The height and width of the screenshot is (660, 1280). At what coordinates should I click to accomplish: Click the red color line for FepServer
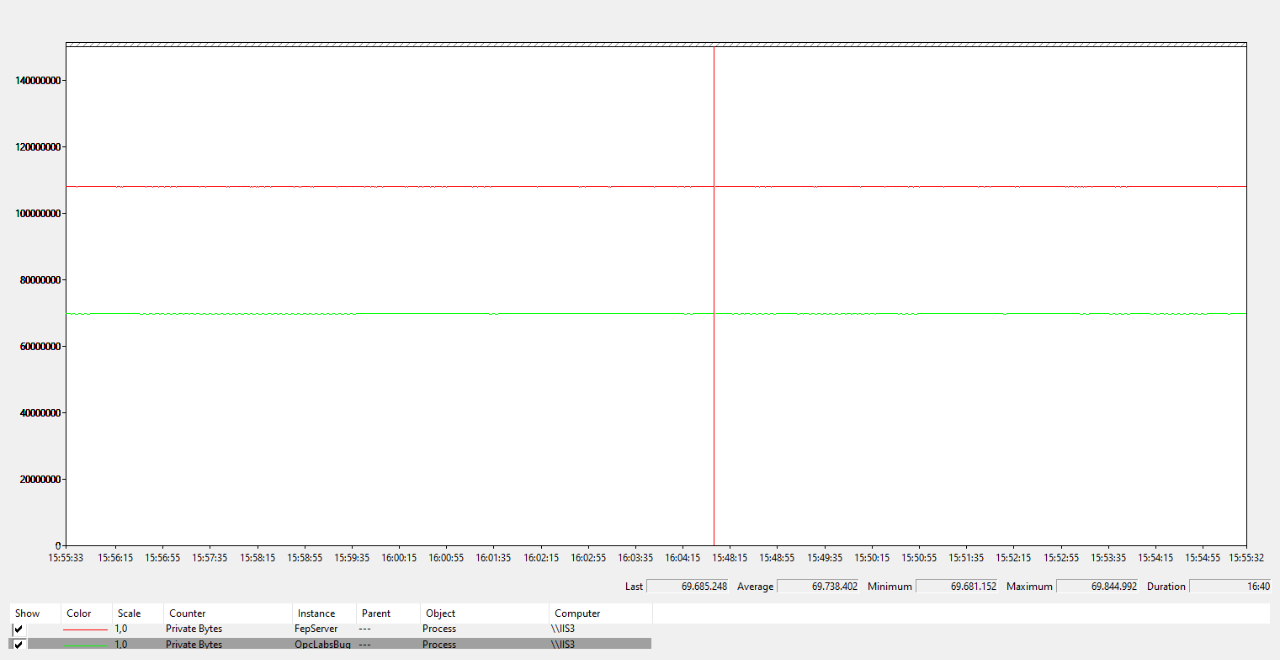pyautogui.click(x=85, y=629)
